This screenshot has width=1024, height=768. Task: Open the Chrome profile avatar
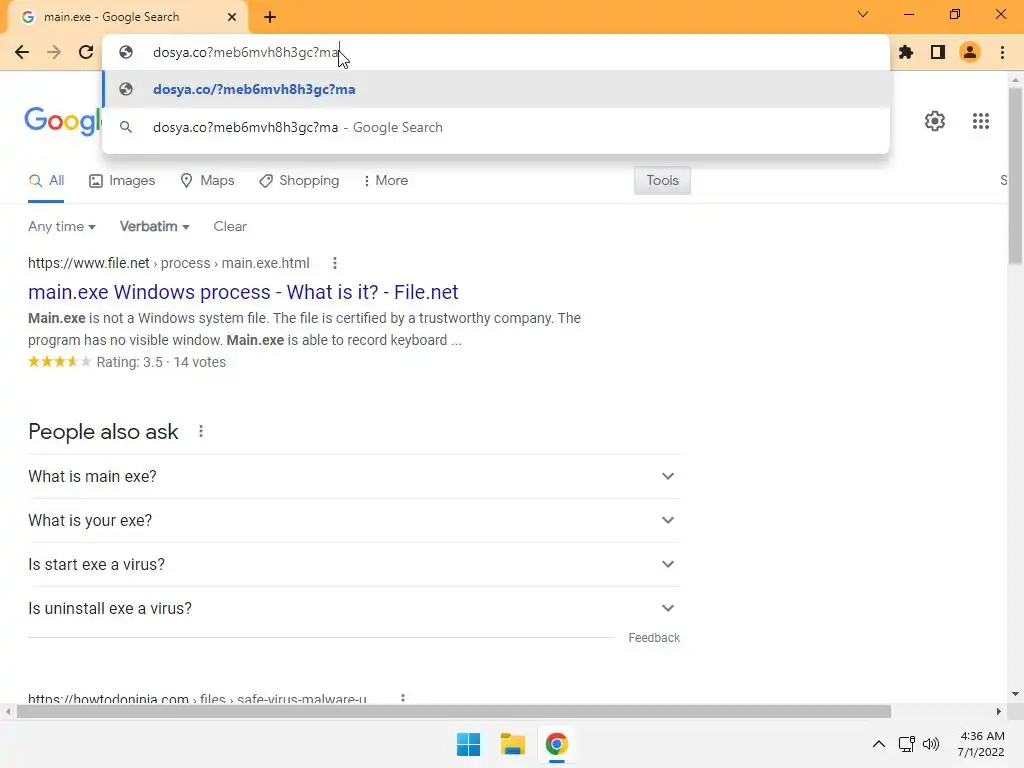point(970,52)
